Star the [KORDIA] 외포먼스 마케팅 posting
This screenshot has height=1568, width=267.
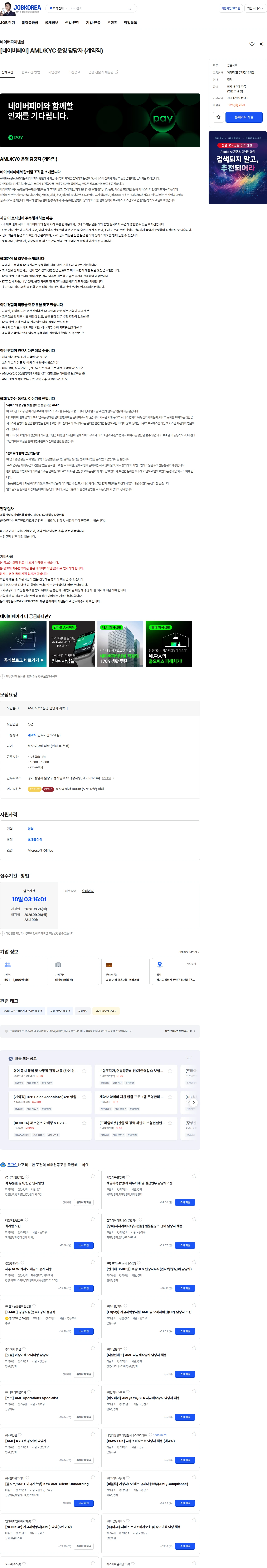pos(84,1123)
